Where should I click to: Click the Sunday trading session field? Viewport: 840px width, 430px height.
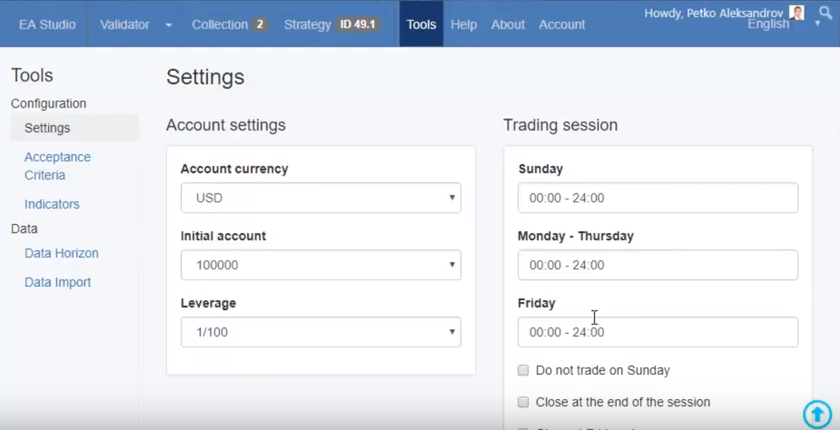click(x=657, y=198)
